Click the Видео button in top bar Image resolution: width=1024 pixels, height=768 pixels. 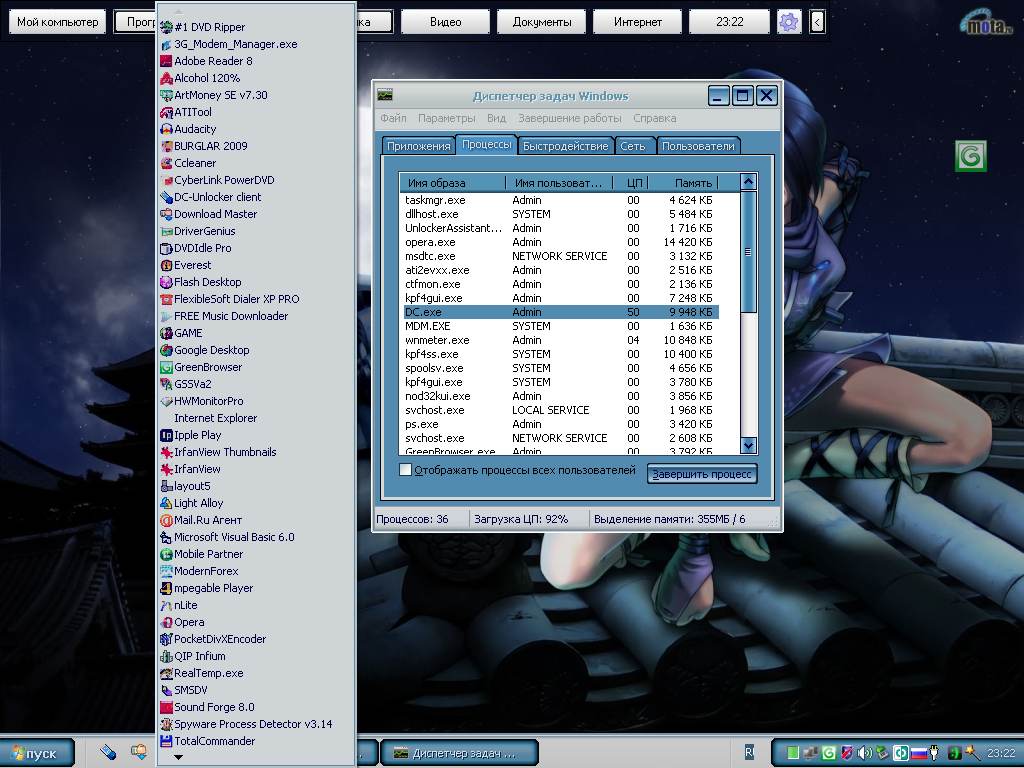click(445, 22)
